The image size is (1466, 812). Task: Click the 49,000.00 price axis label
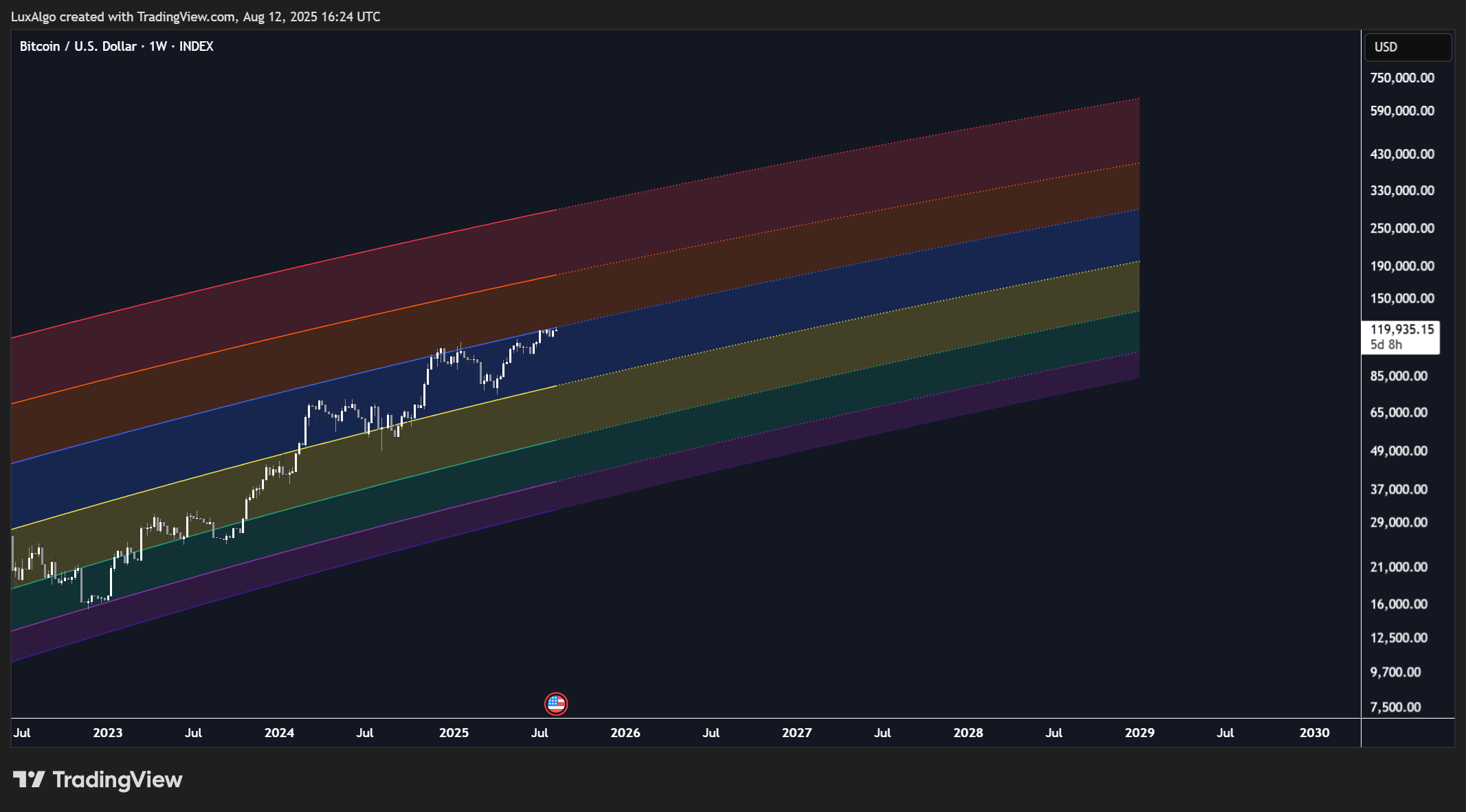1399,451
